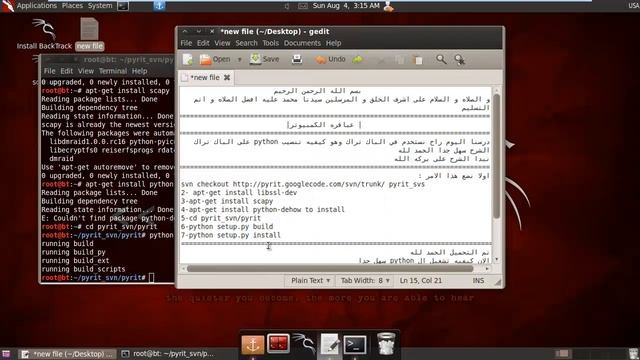Click the trash can icon in the dock
Screen dimensions: 640x360
click(386, 344)
